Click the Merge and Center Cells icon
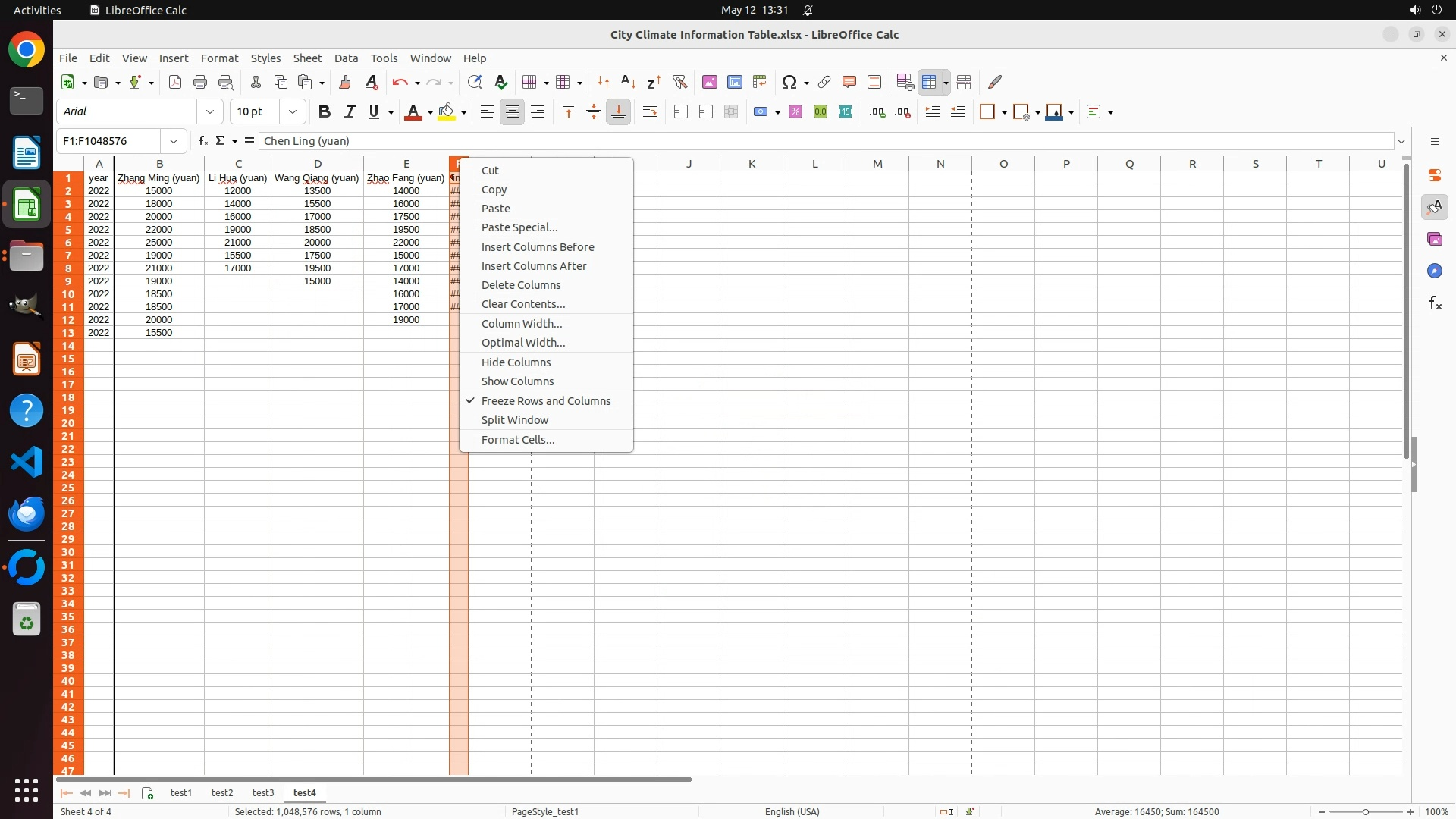The width and height of the screenshot is (1456, 819). pyautogui.click(x=681, y=112)
